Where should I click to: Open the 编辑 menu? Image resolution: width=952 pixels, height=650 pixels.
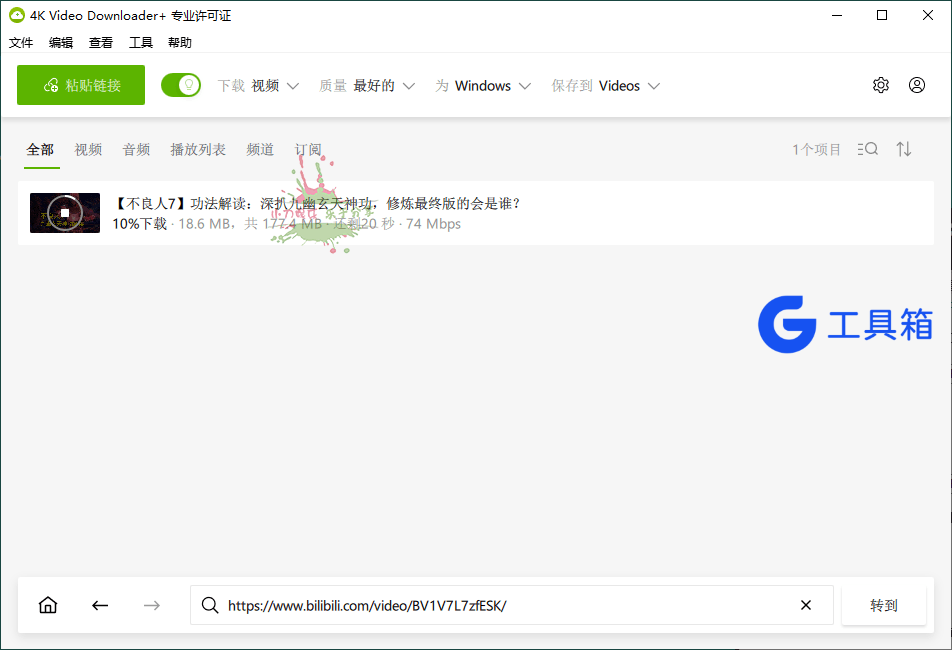coord(61,42)
